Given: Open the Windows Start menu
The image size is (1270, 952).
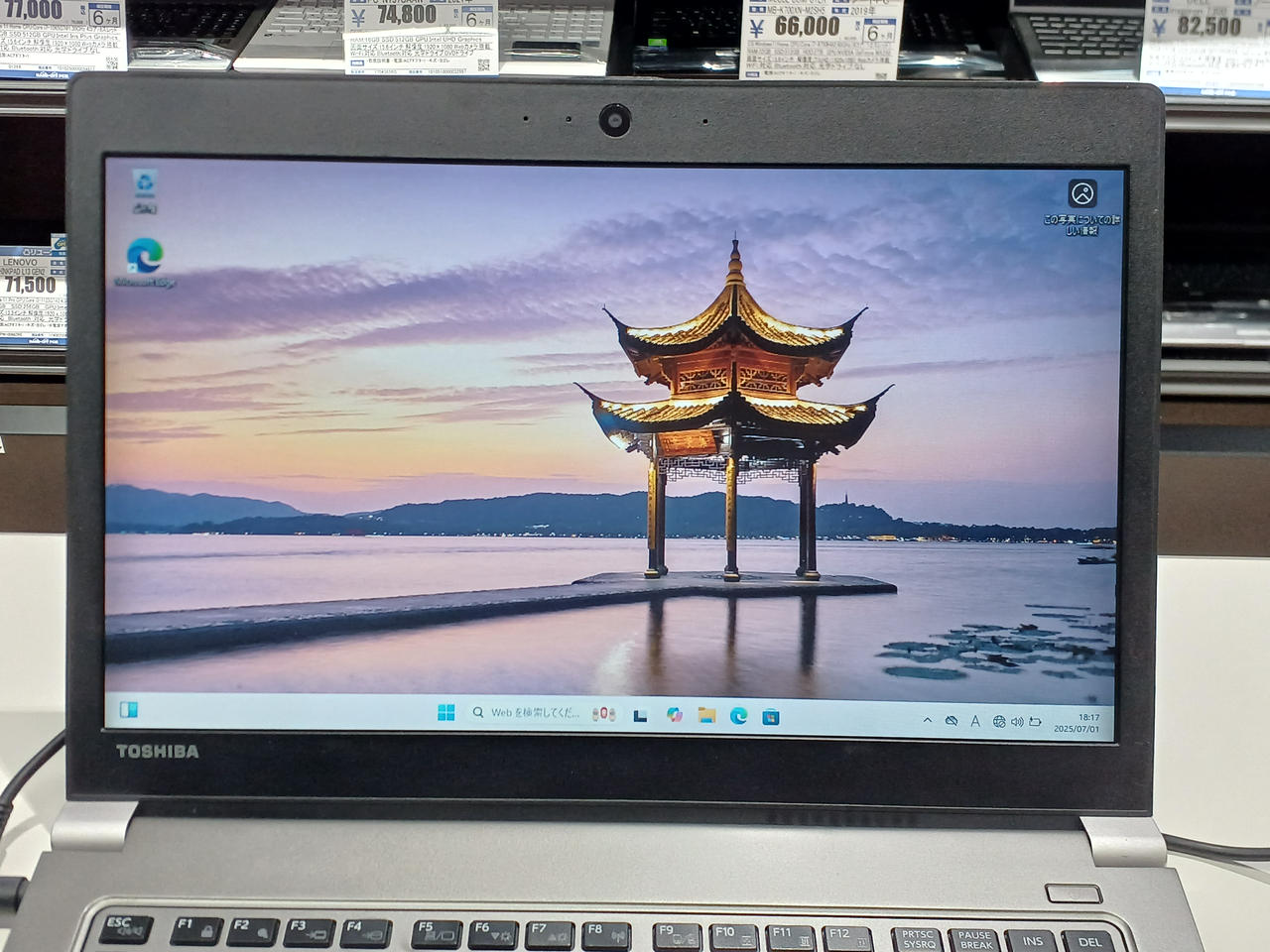Looking at the screenshot, I should click(445, 713).
